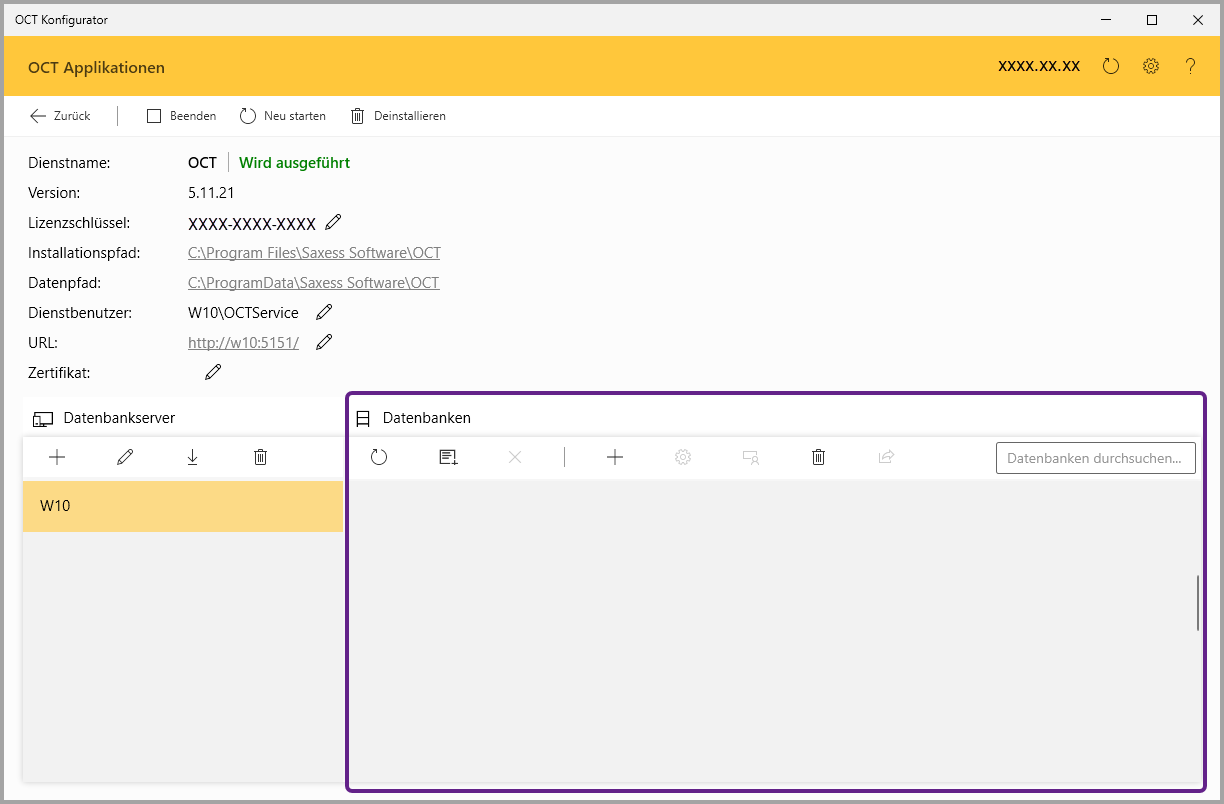Open settings via the header gear icon

click(x=1151, y=67)
